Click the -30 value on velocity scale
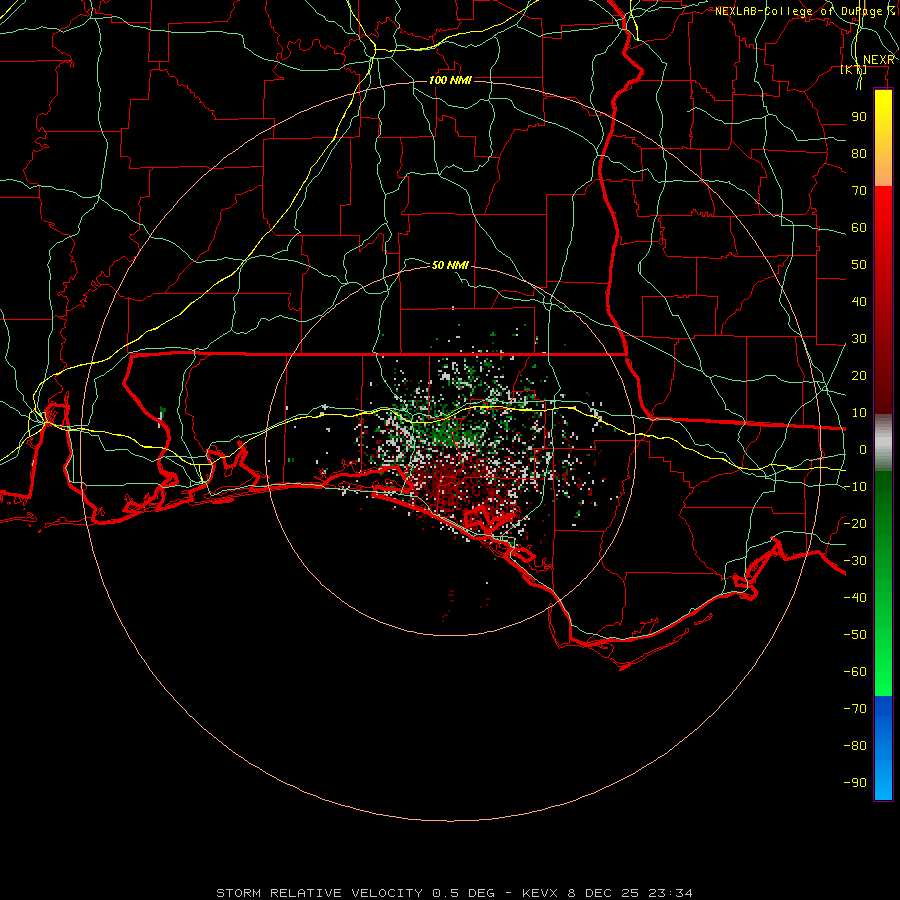 tap(855, 561)
